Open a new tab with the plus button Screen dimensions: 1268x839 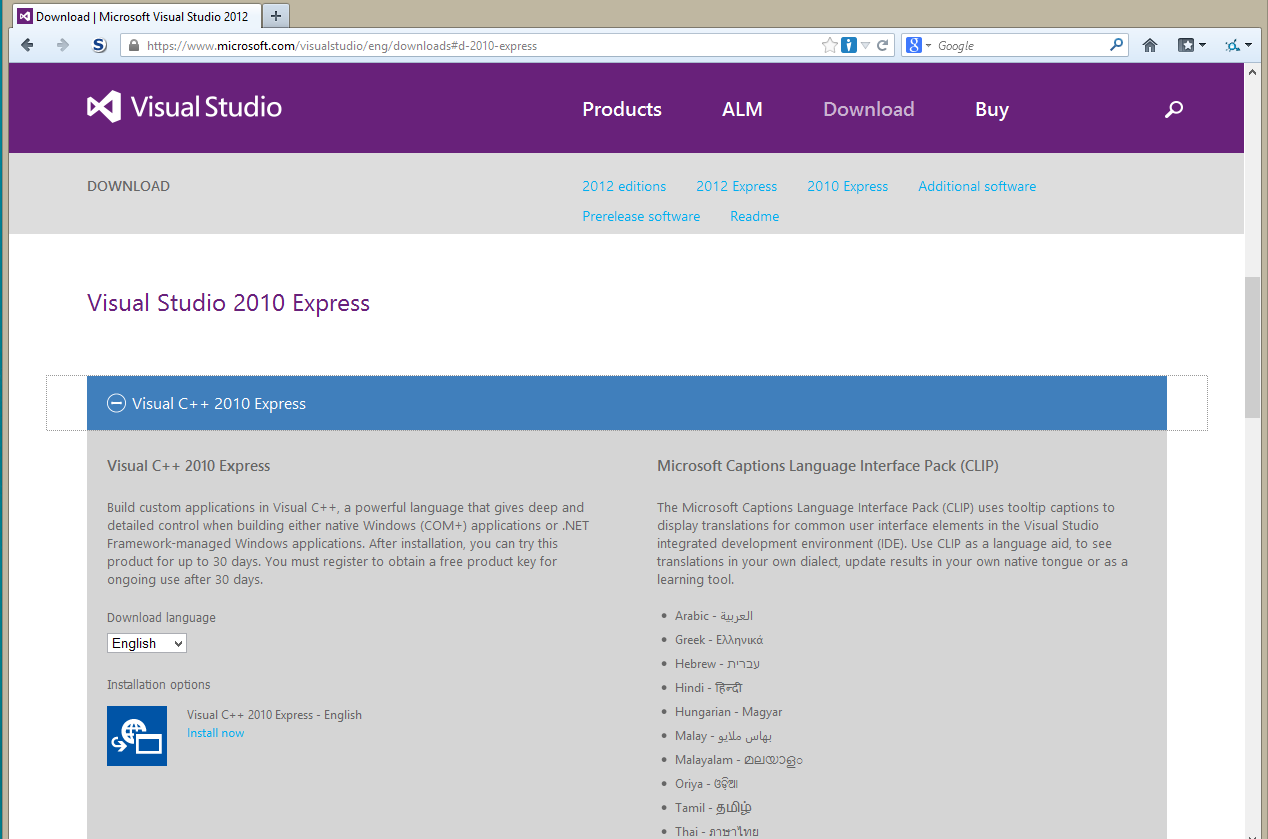coord(276,16)
